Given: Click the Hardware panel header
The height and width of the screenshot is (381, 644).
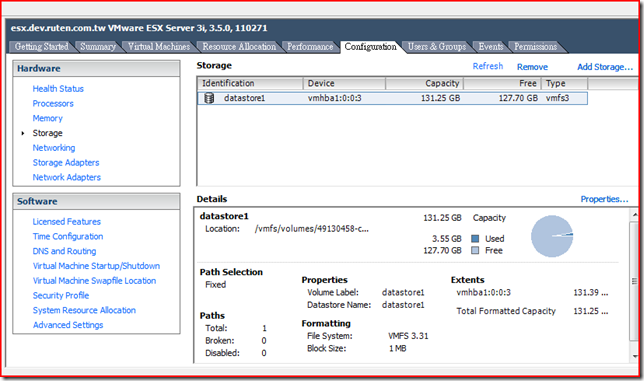Looking at the screenshot, I should click(97, 69).
